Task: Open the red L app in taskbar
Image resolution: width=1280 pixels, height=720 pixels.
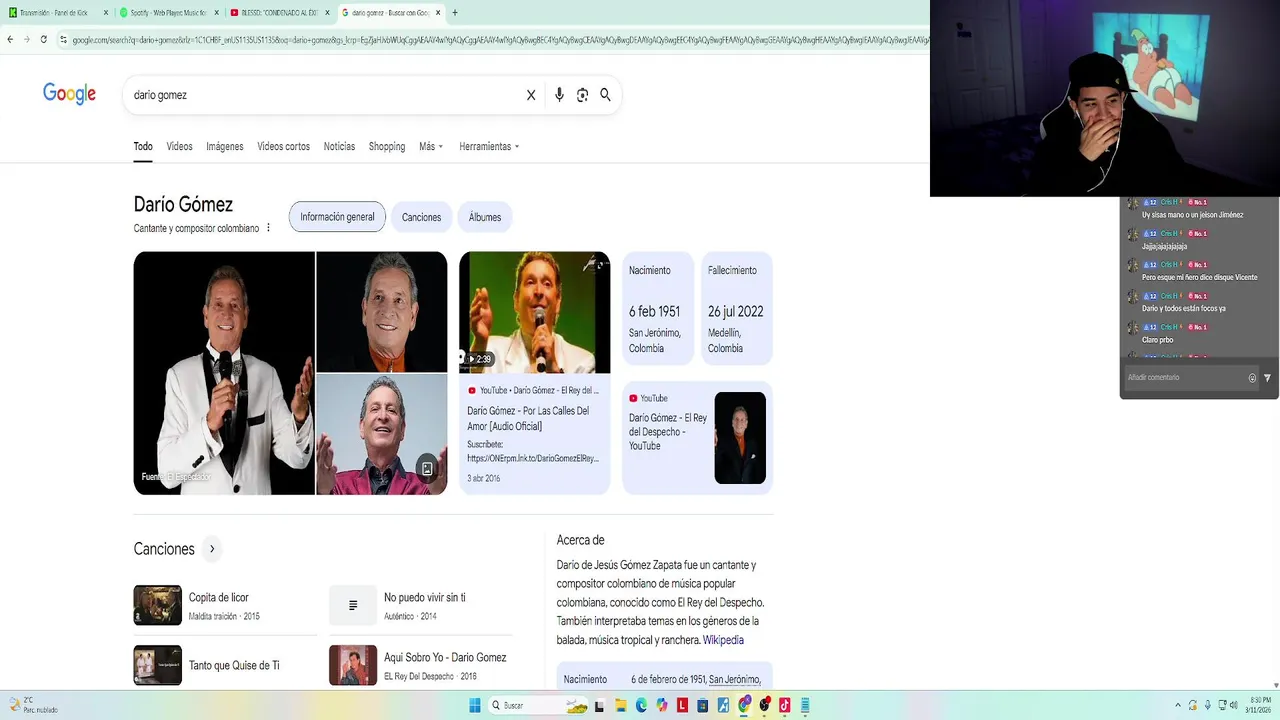Action: (x=682, y=705)
